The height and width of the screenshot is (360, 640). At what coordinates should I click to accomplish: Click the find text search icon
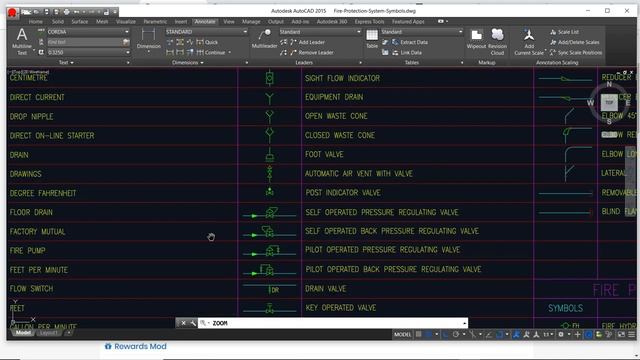click(126, 42)
